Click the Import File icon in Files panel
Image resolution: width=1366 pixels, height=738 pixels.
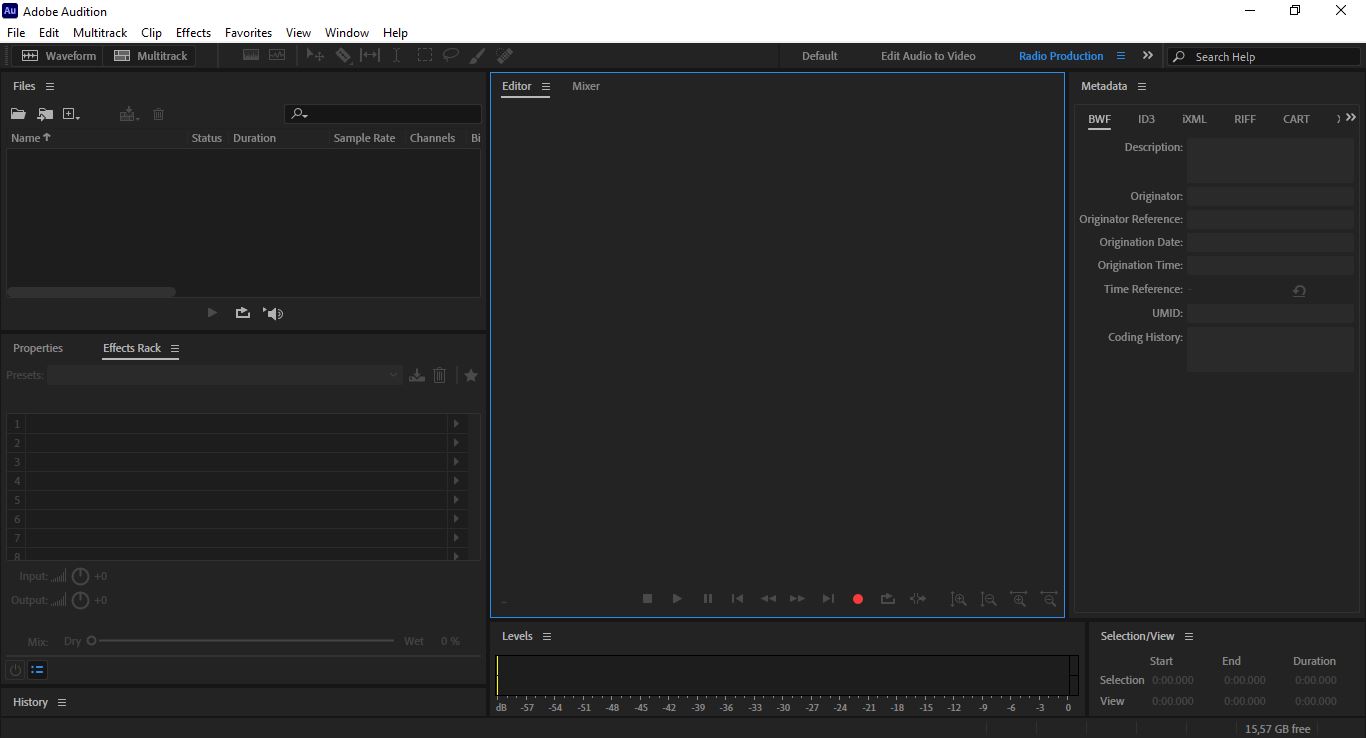point(45,115)
